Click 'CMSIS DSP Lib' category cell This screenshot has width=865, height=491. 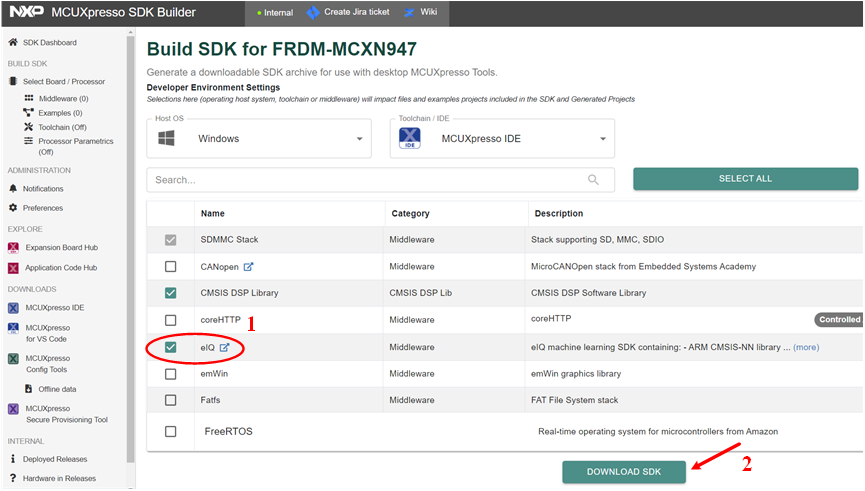(x=420, y=293)
